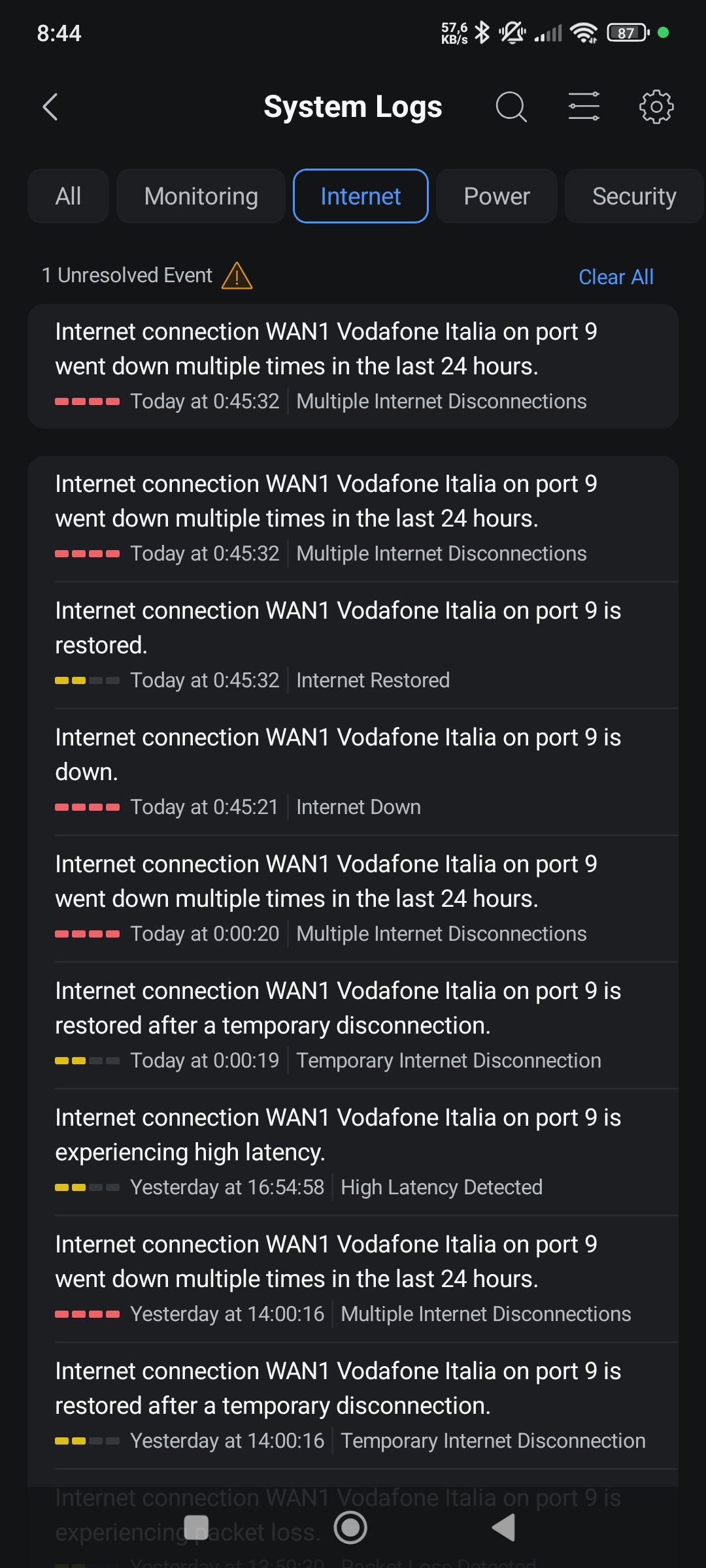This screenshot has width=706, height=1568.
Task: Open Multiple Internet Disconnections entry from yesterday 14:00:16
Action: [352, 1279]
